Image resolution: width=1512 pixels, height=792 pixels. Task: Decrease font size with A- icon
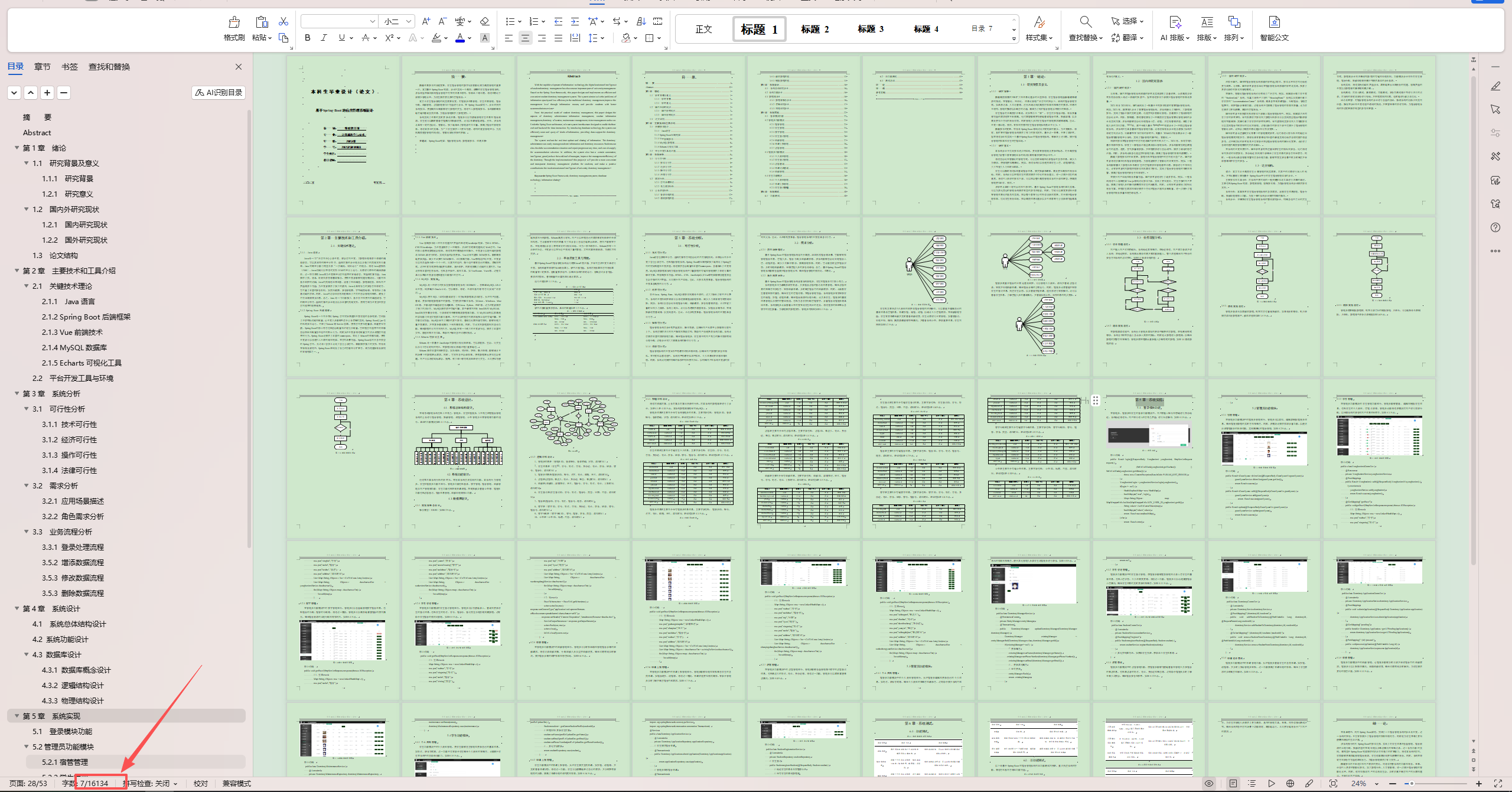[x=442, y=21]
